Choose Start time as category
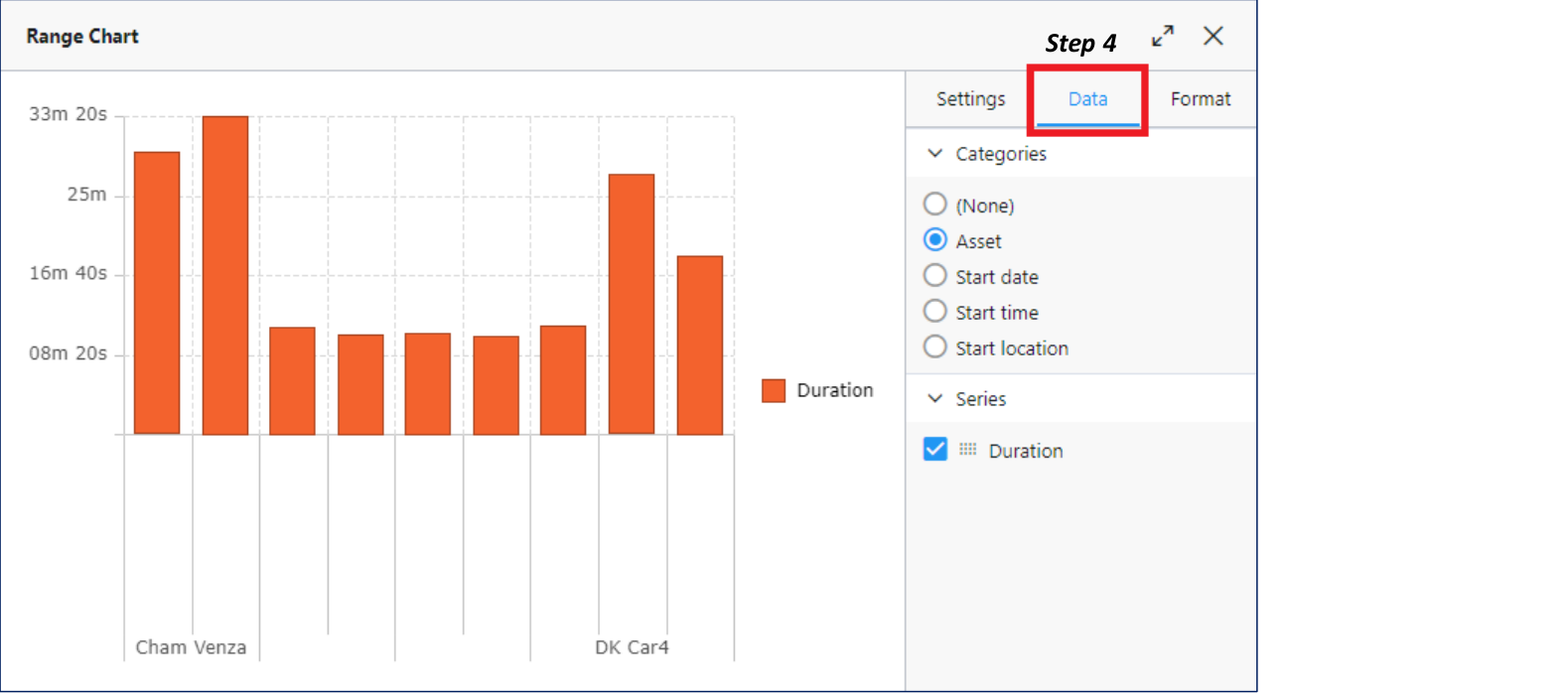1568x697 pixels. click(934, 312)
